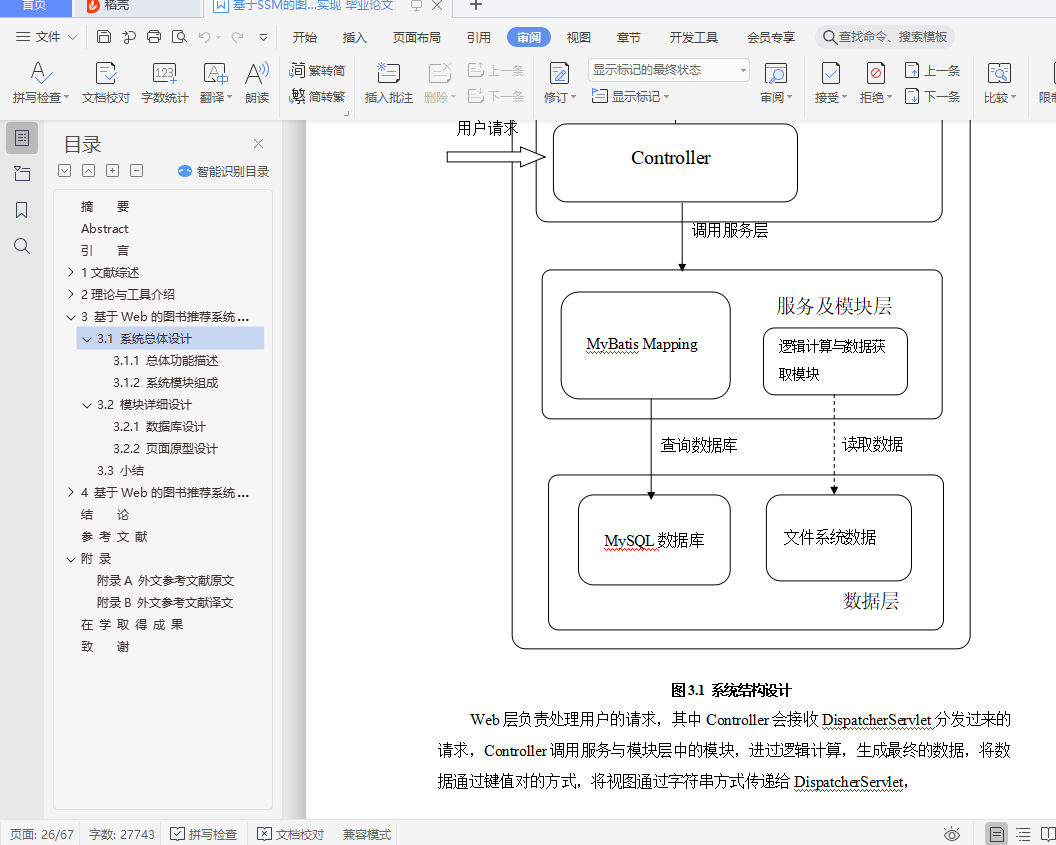Switch to 视图 ribbon tab
Screen dimensions: 1056x845
[x=578, y=37]
